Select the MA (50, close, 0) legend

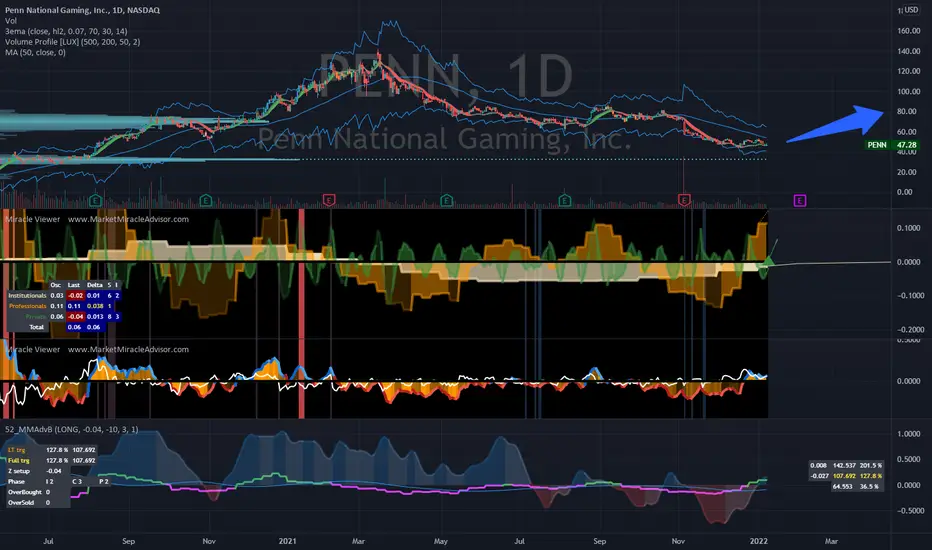tap(35, 53)
